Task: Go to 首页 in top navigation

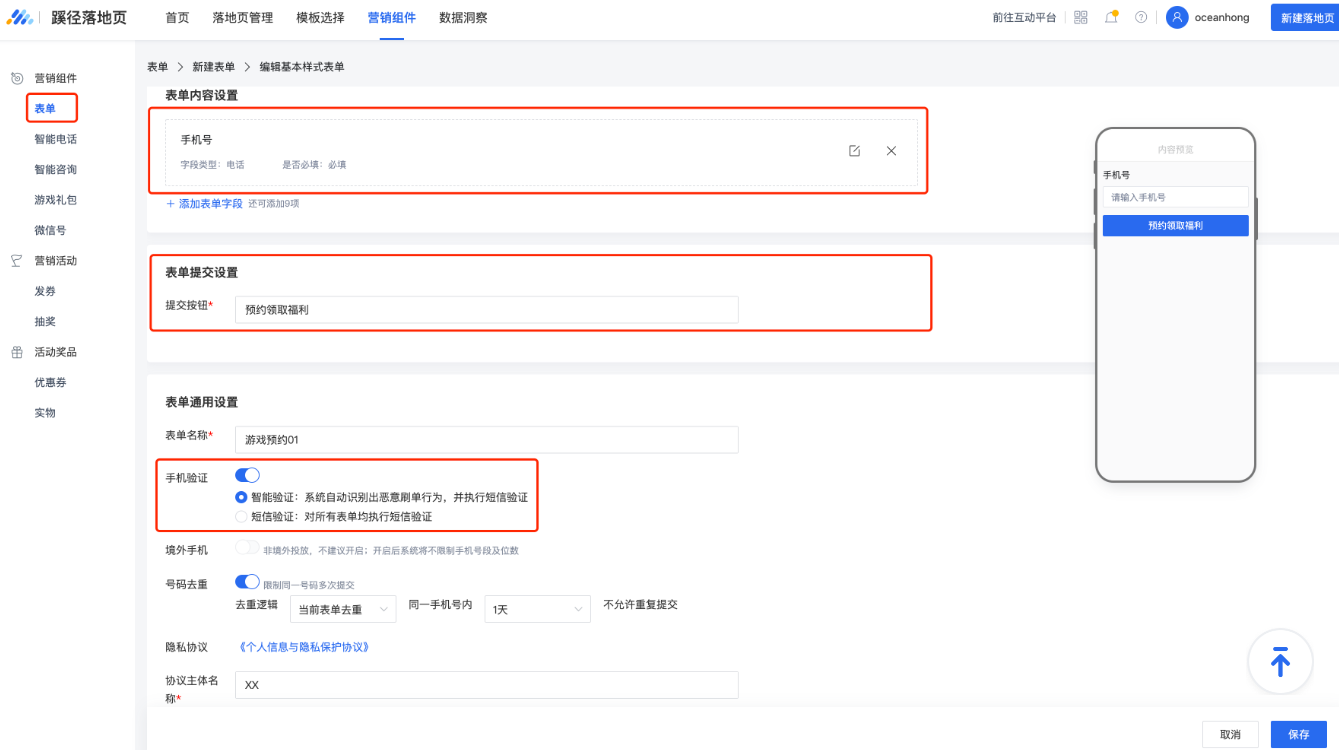Action: [x=177, y=18]
